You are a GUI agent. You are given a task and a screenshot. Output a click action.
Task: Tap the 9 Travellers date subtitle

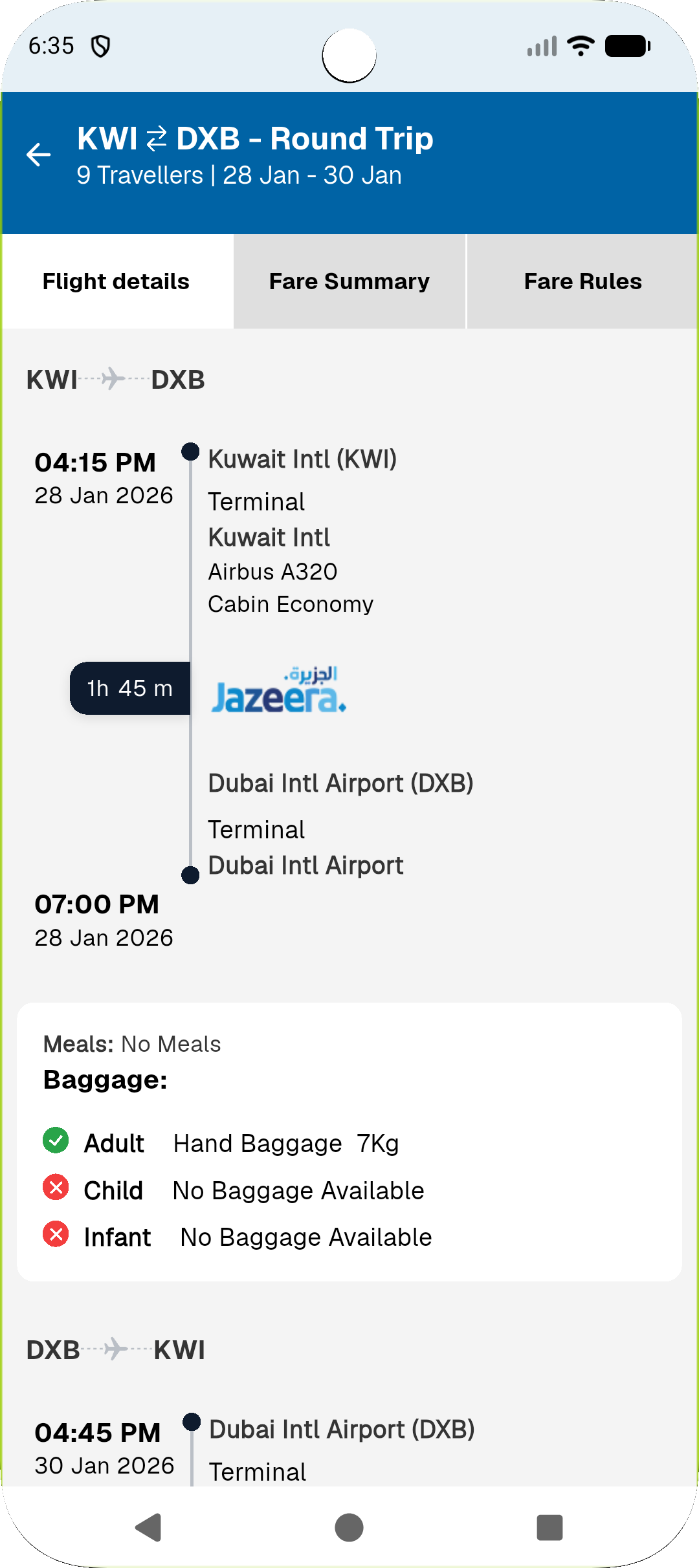[239, 175]
